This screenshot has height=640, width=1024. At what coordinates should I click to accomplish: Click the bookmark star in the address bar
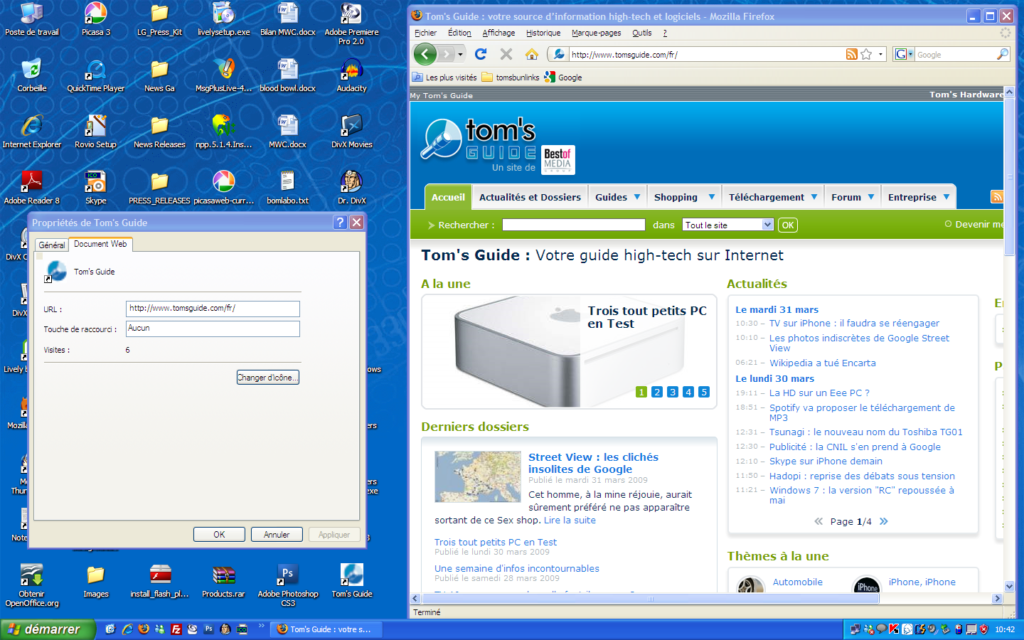(x=866, y=54)
